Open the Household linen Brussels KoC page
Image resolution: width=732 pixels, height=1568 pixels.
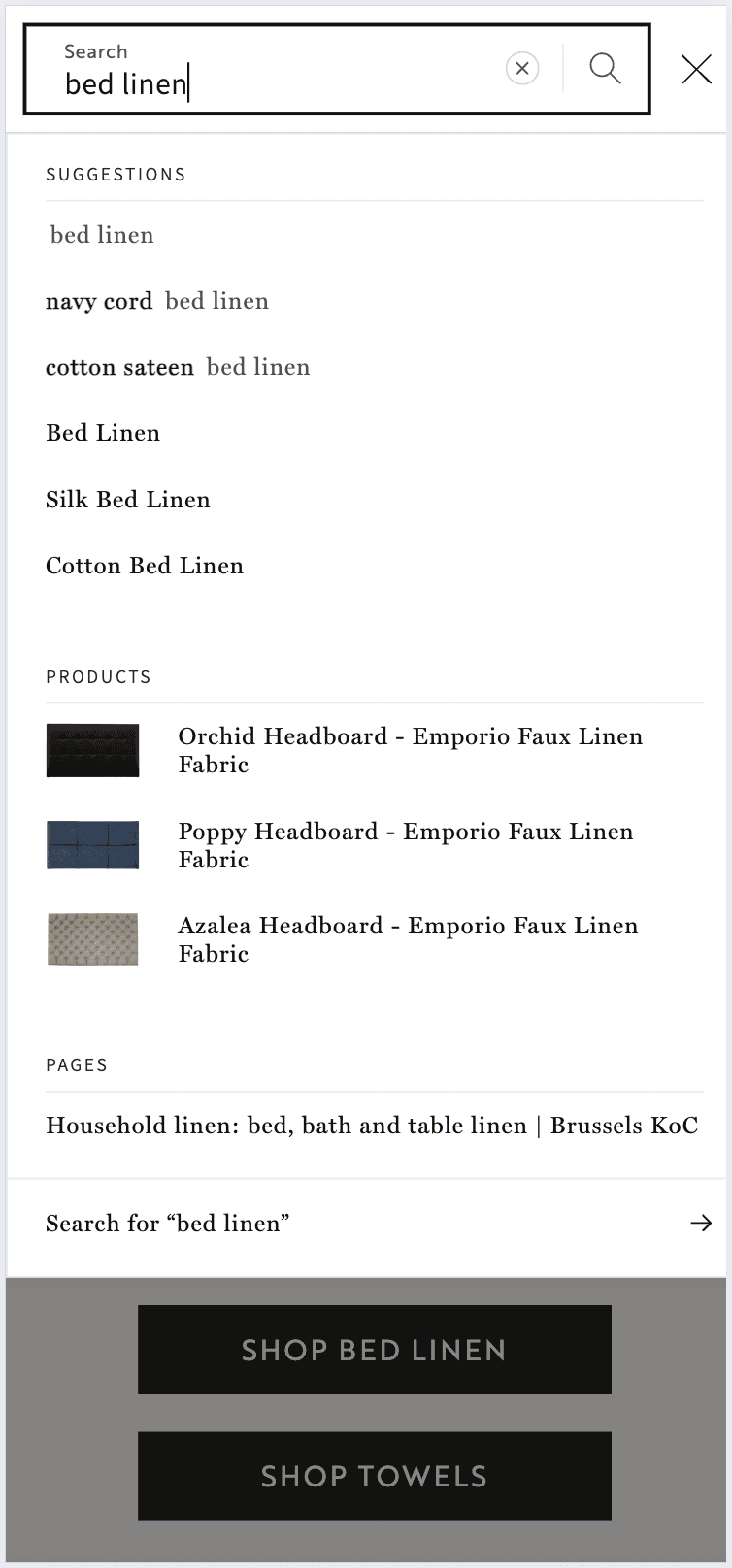[x=372, y=1126]
